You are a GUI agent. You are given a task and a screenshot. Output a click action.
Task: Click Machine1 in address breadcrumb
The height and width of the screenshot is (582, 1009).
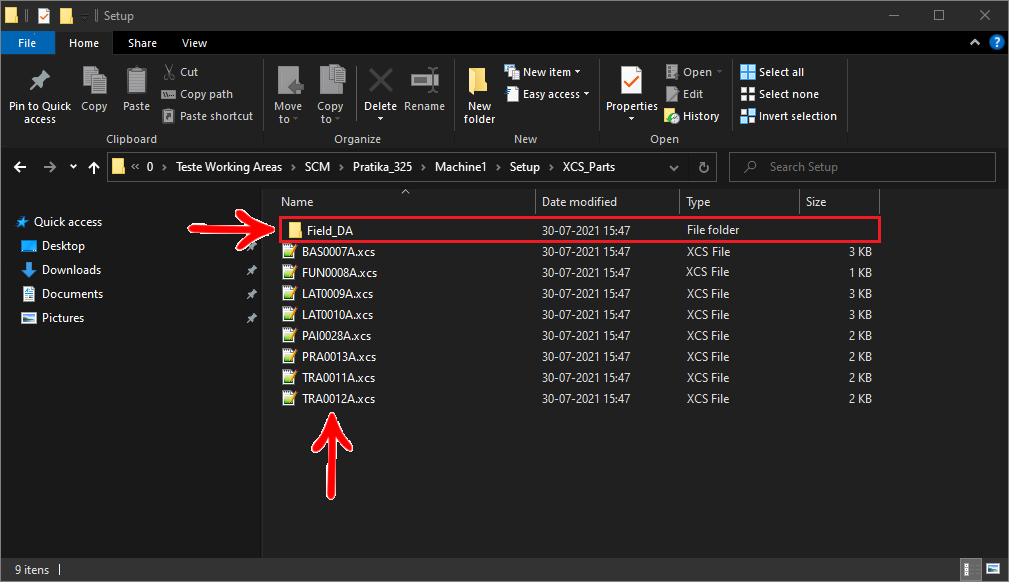461,167
